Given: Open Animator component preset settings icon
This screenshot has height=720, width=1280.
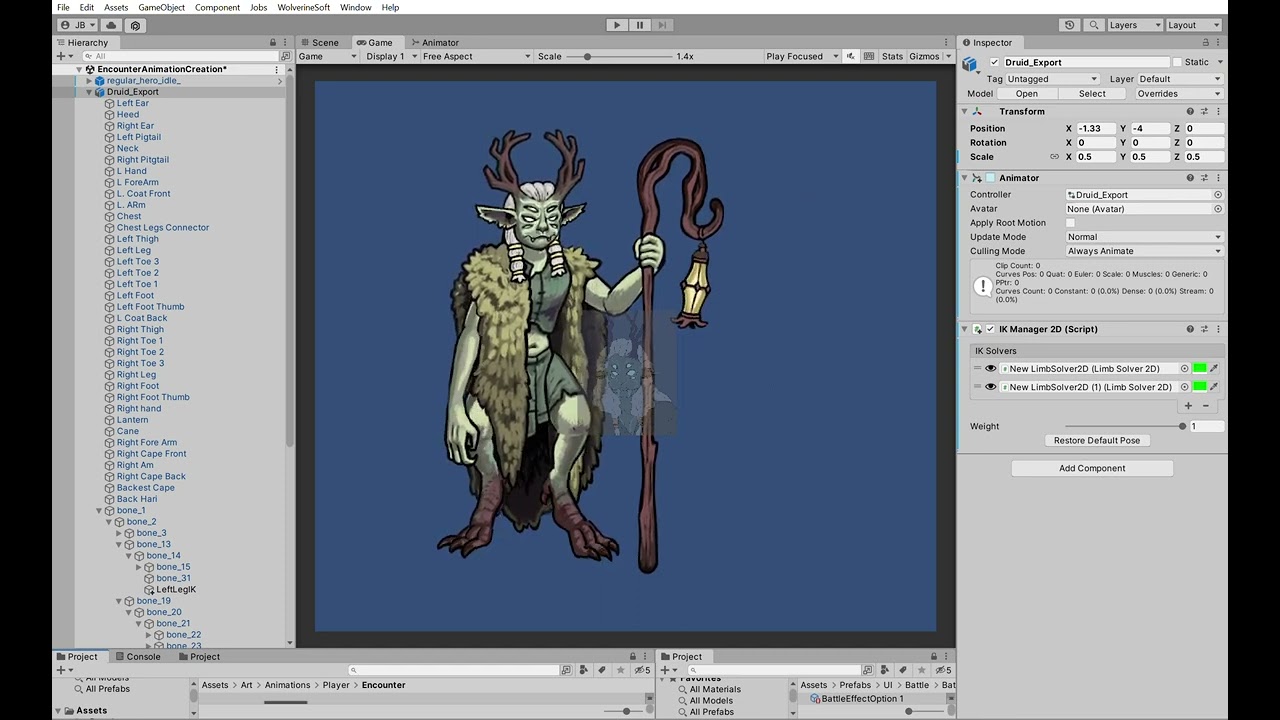Looking at the screenshot, I should pyautogui.click(x=1204, y=178).
